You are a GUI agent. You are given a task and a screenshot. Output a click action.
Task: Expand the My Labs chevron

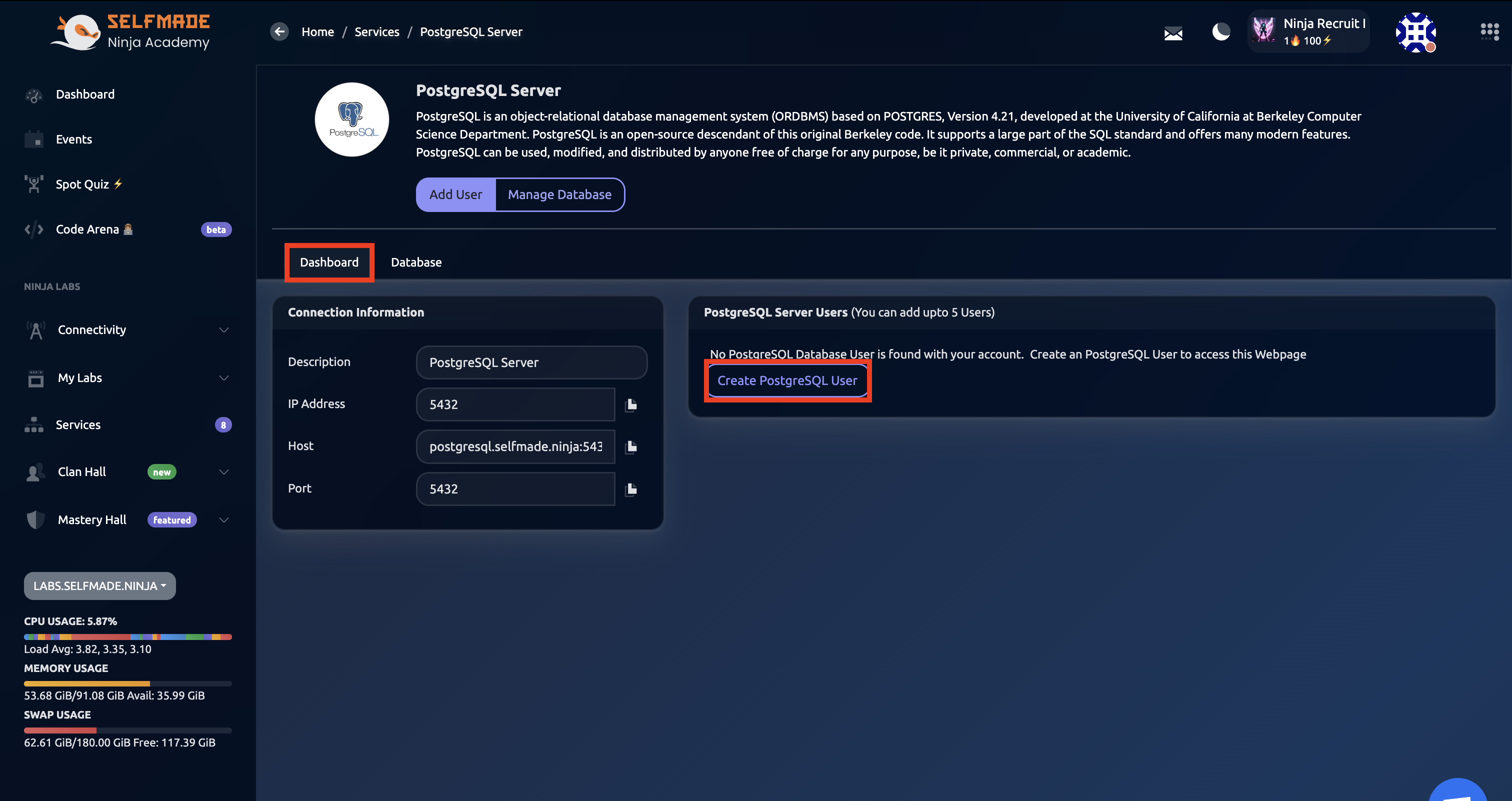coord(223,378)
